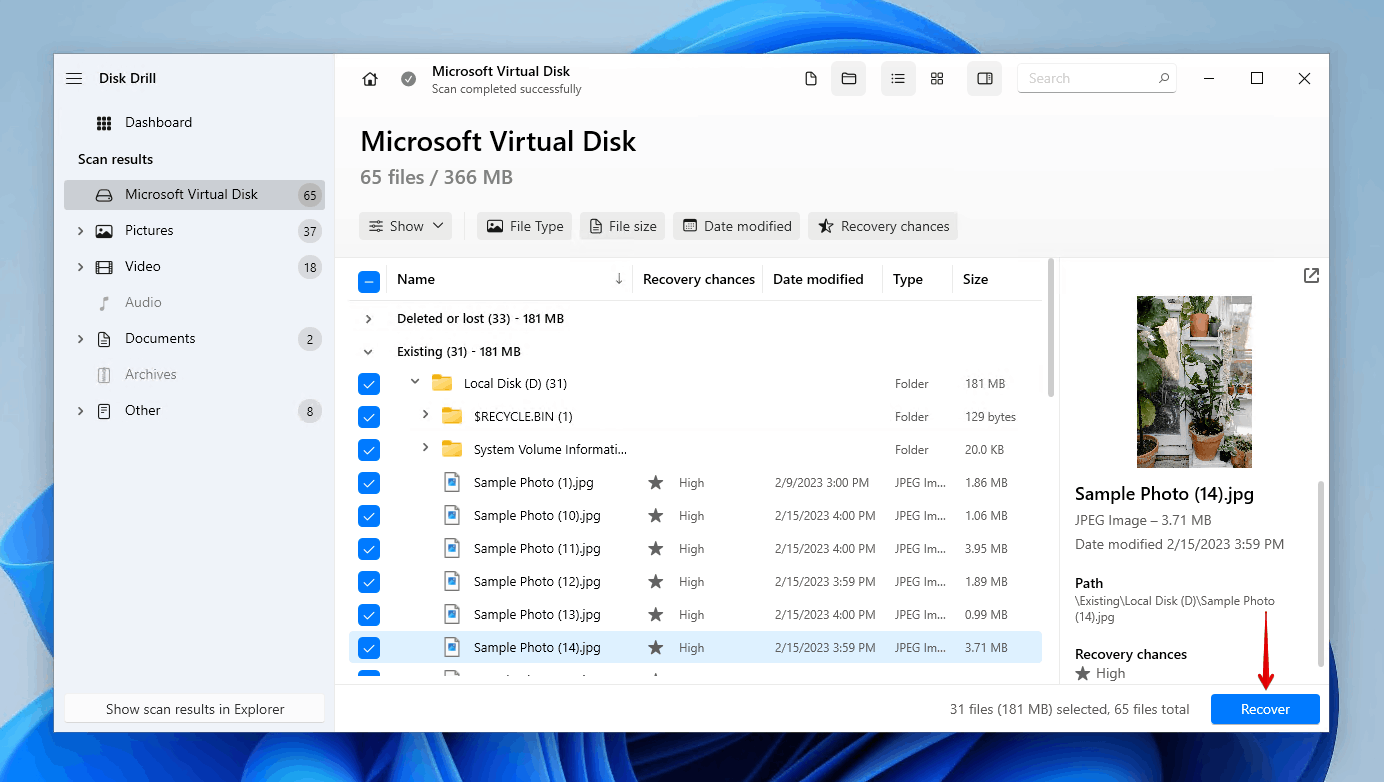Sort by Date modified column header
This screenshot has height=782, width=1384.
818,279
